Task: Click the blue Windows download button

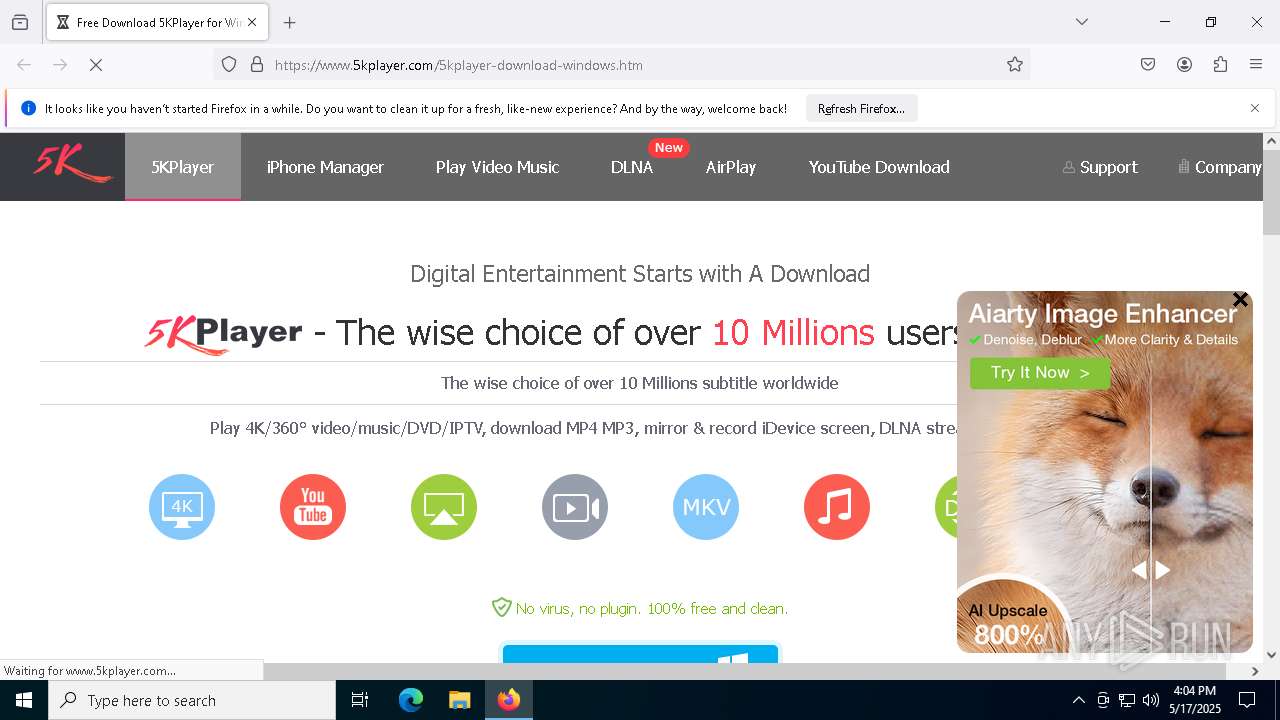Action: (x=640, y=654)
